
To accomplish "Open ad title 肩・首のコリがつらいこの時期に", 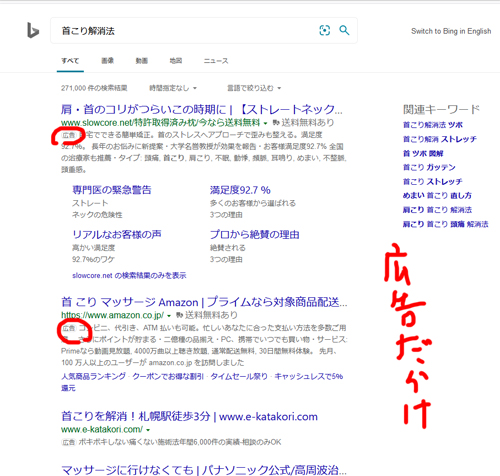I will [202, 109].
